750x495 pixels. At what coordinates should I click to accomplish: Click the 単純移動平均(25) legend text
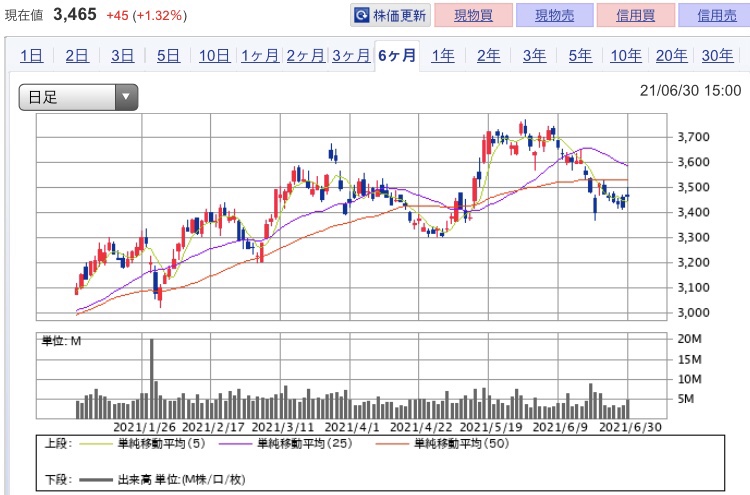(305, 444)
